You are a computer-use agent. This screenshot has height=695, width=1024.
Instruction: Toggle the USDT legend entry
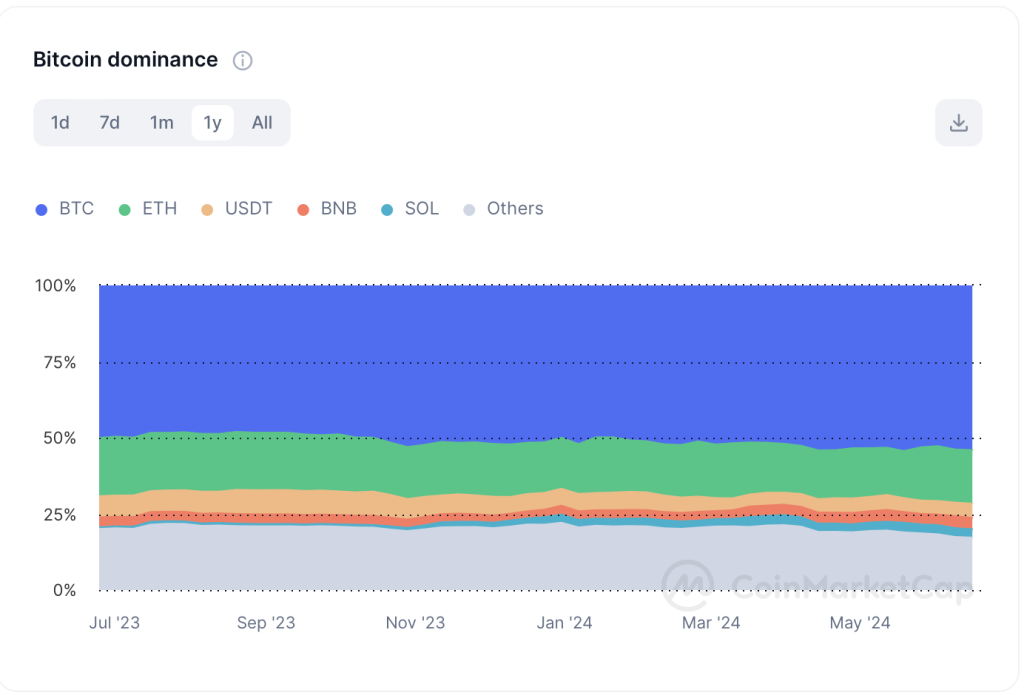(x=236, y=209)
